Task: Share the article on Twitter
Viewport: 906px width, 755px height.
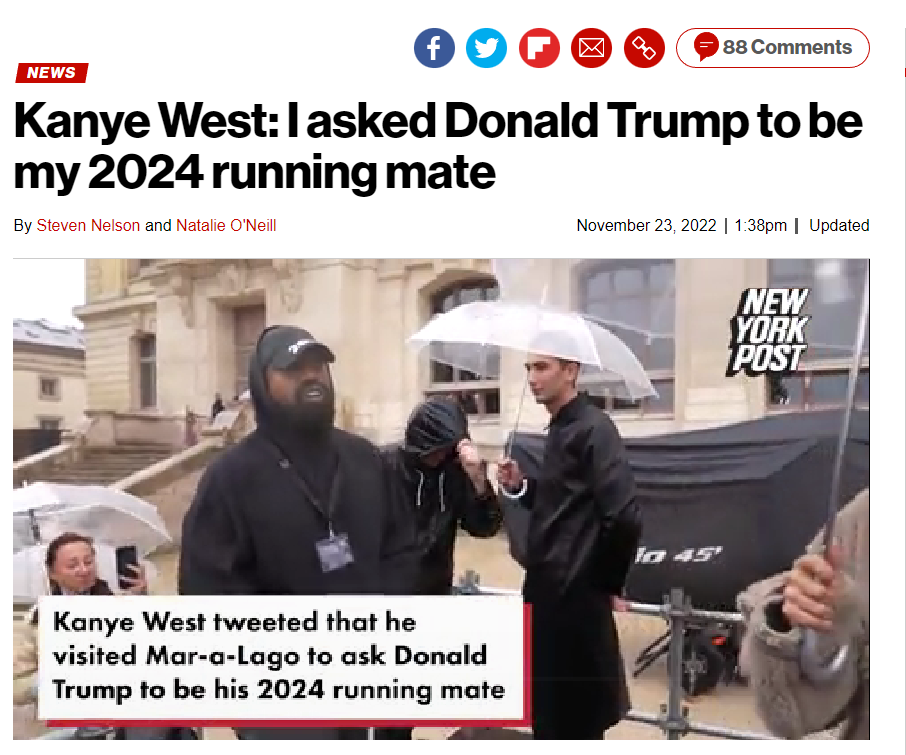Action: click(x=487, y=48)
